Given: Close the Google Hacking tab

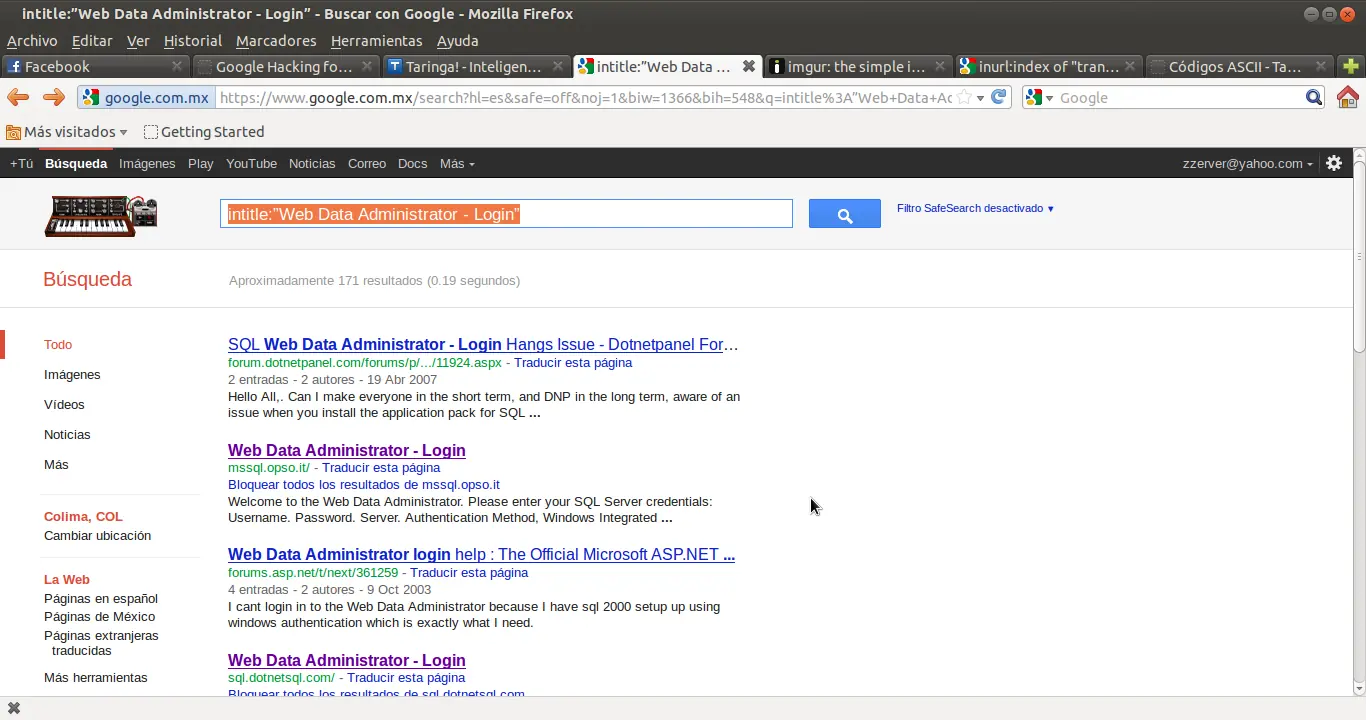Looking at the screenshot, I should (x=367, y=66).
